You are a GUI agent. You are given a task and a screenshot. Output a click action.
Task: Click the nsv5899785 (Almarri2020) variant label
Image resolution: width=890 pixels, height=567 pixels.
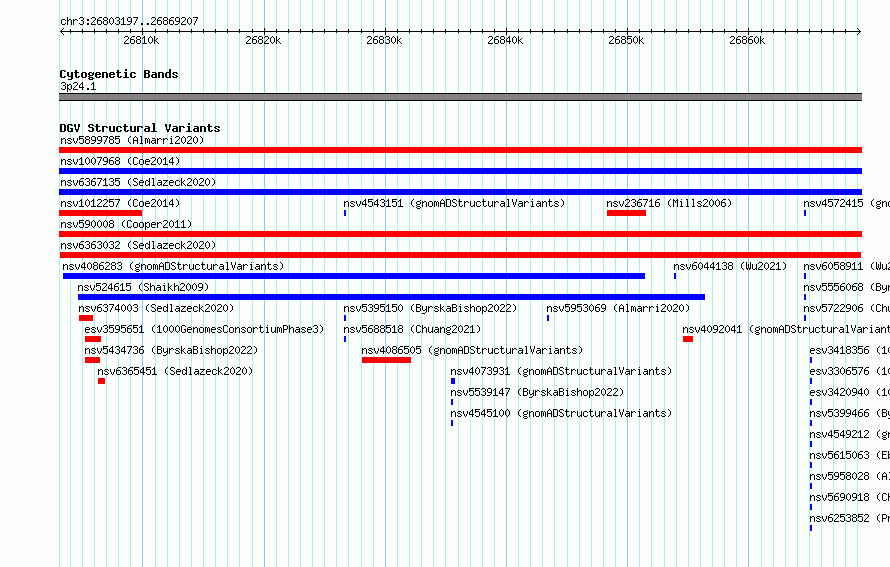coord(132,140)
